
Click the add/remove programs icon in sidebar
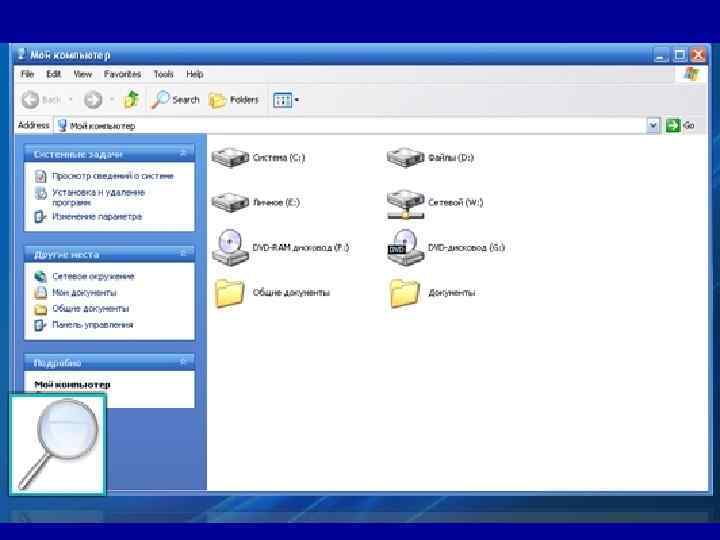[41, 193]
